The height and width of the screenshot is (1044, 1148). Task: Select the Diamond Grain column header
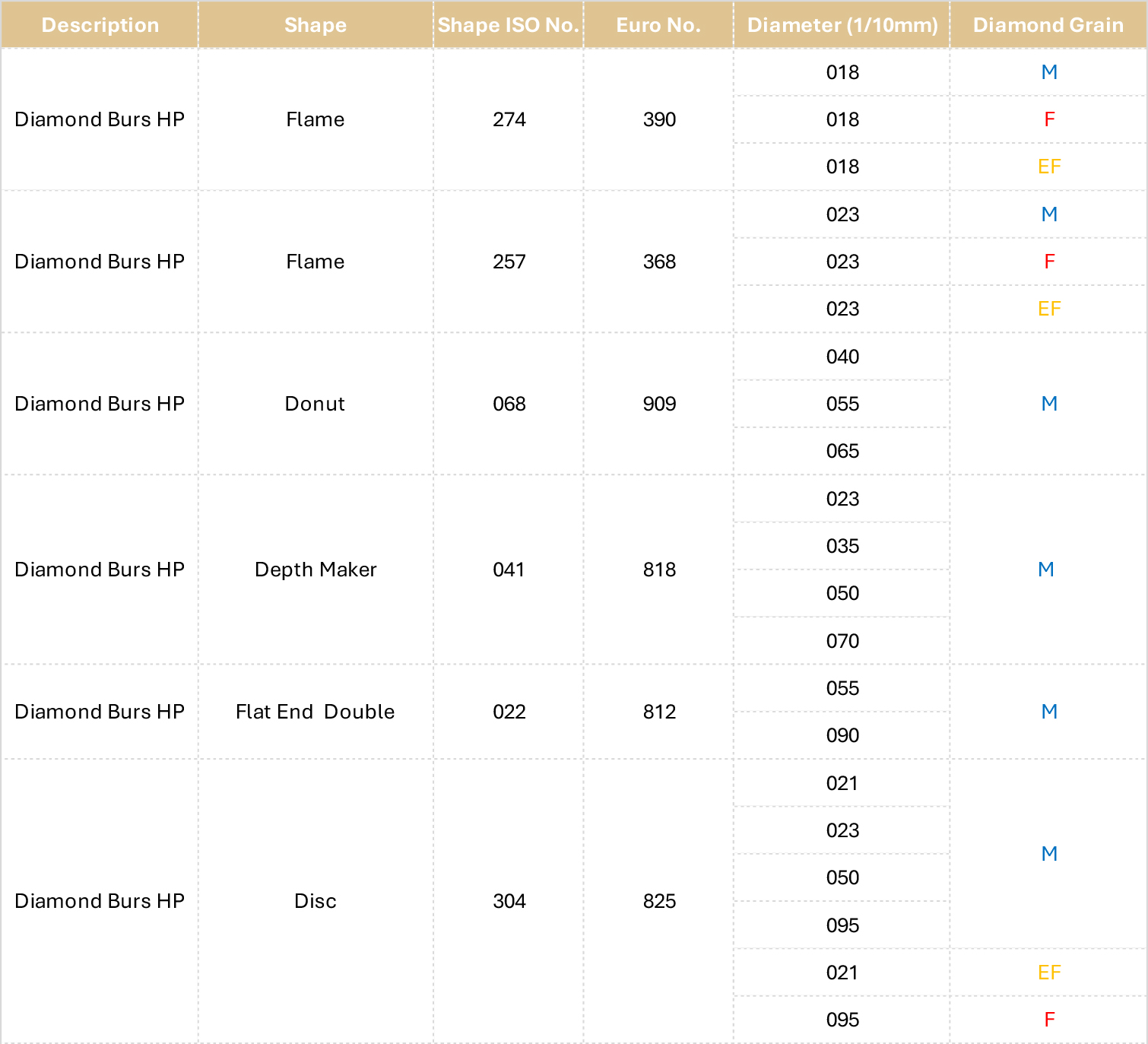[1048, 25]
